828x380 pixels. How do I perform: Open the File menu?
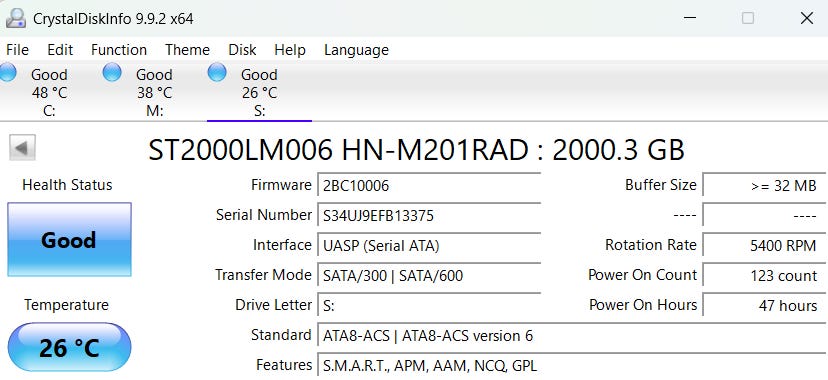tap(17, 50)
